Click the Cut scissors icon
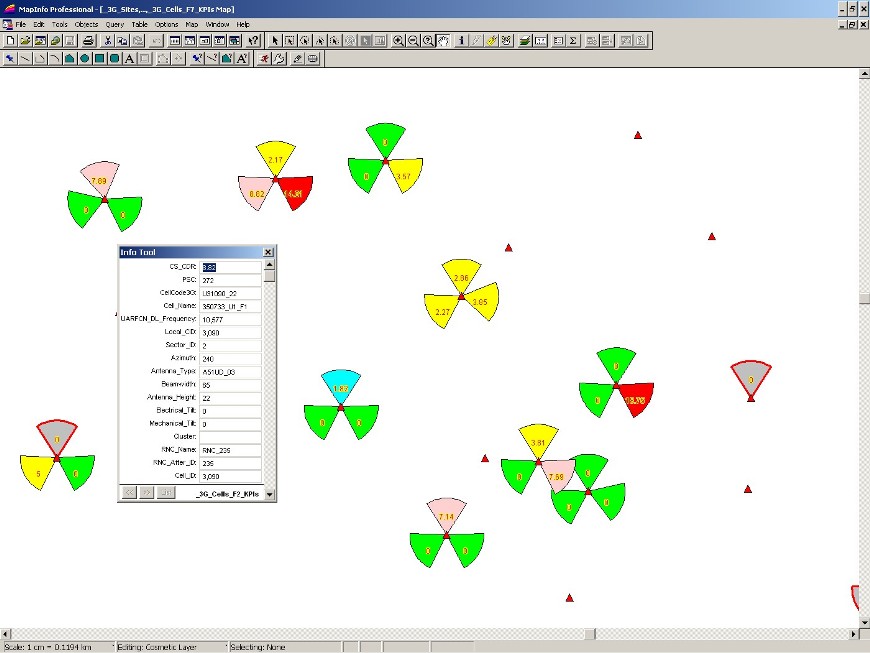The height and width of the screenshot is (653, 870). pos(107,41)
